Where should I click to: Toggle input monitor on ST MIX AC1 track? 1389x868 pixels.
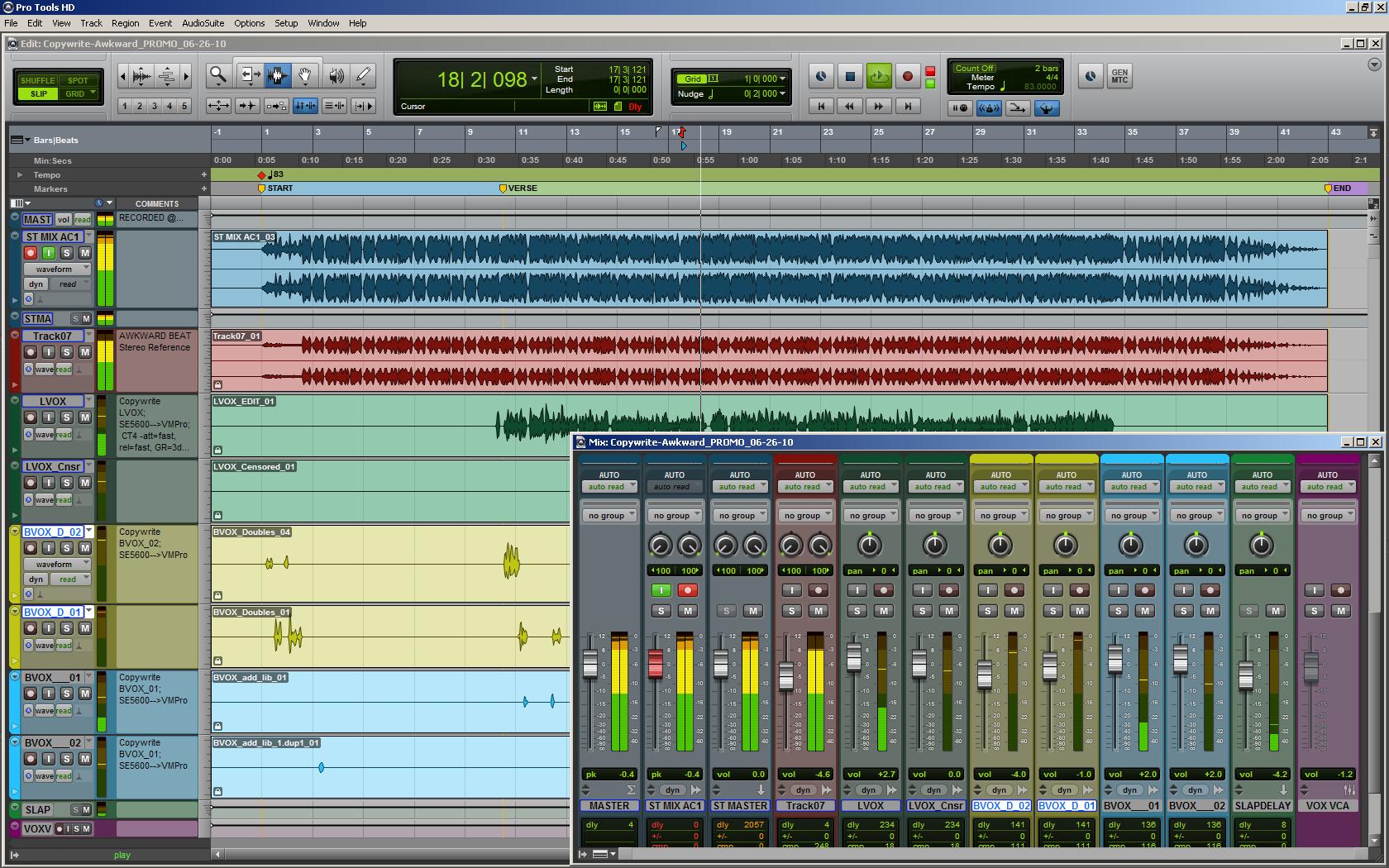click(x=49, y=253)
